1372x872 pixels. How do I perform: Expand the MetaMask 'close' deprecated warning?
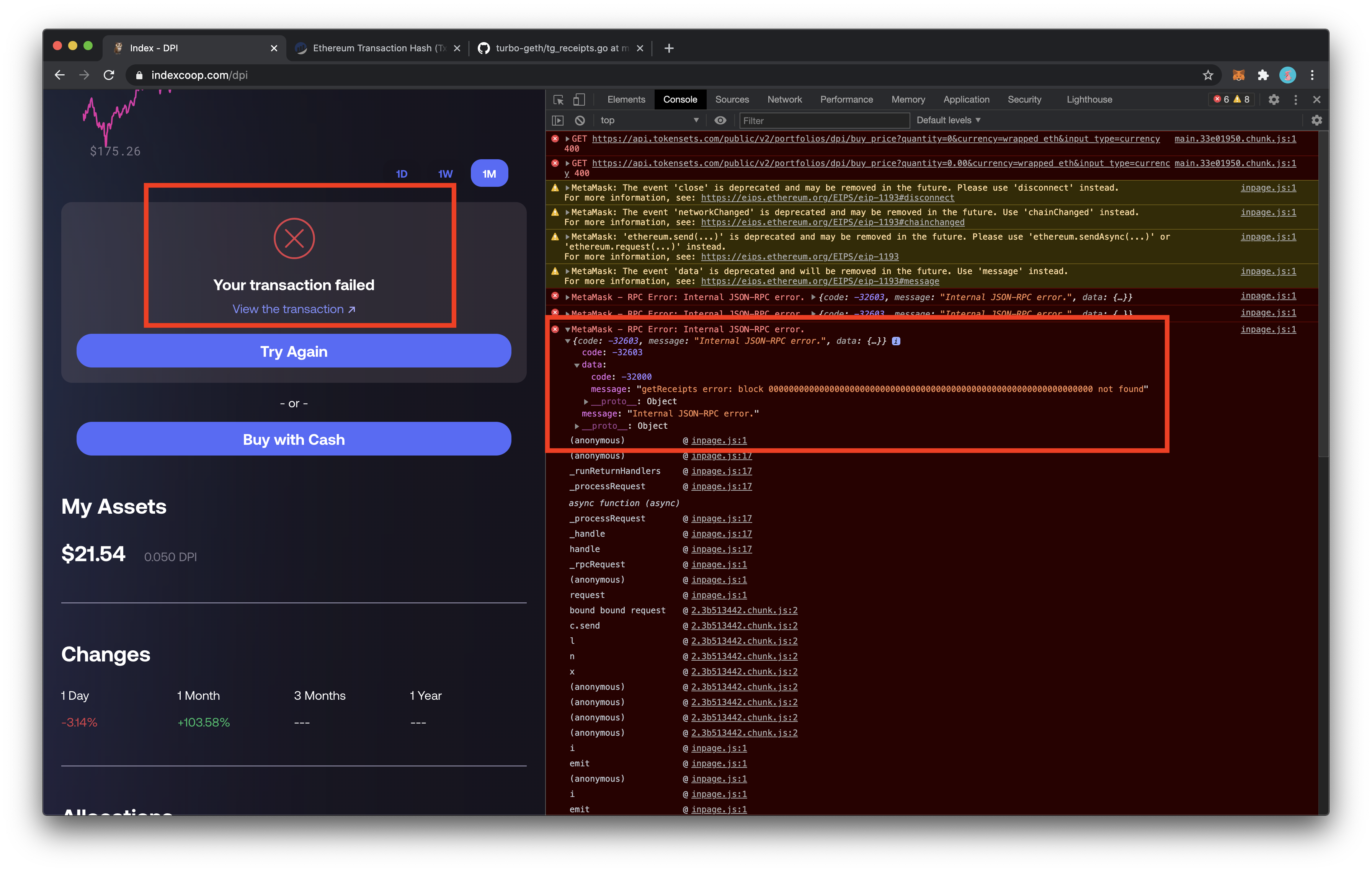point(567,188)
